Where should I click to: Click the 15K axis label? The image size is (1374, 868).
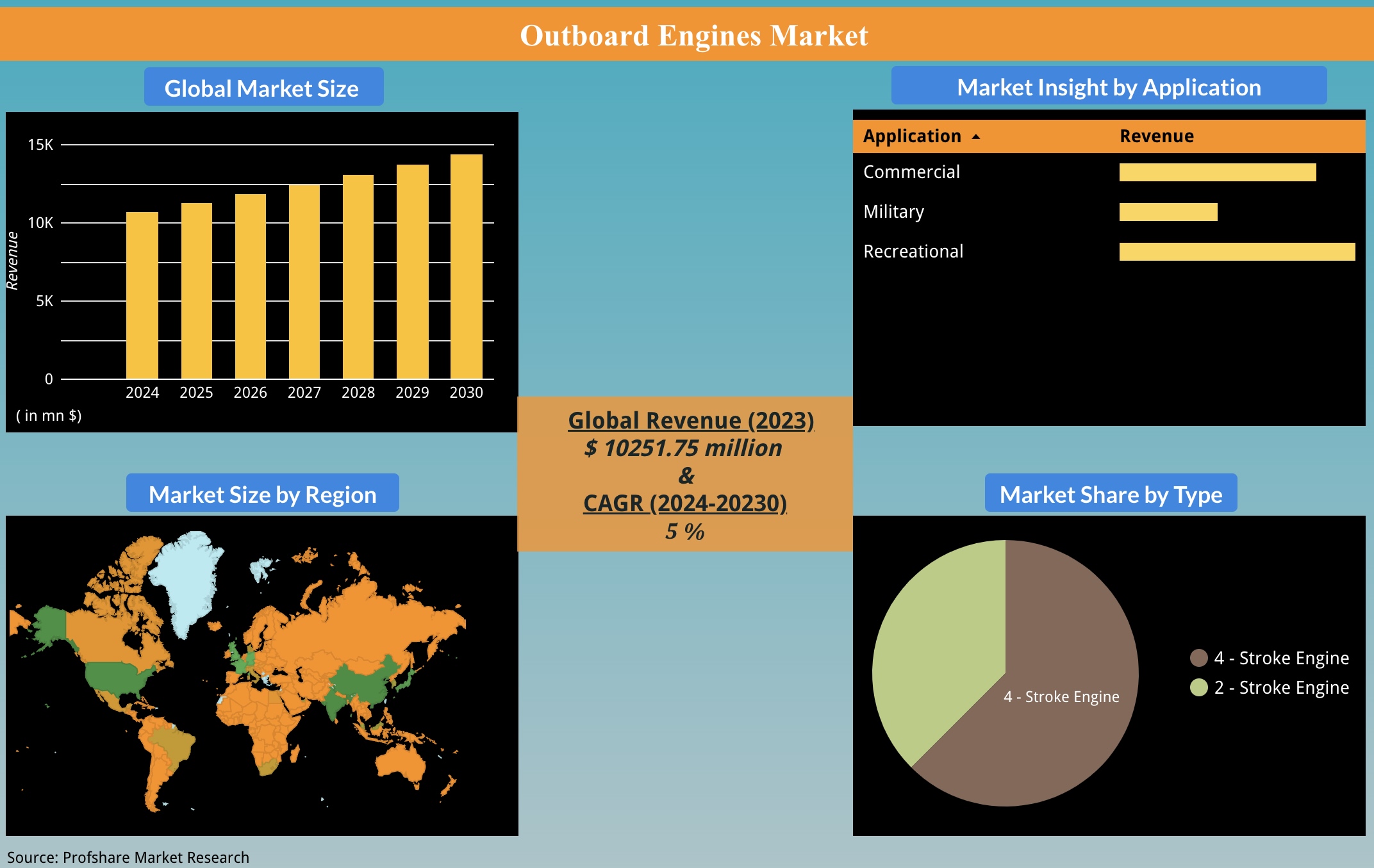pos(40,145)
